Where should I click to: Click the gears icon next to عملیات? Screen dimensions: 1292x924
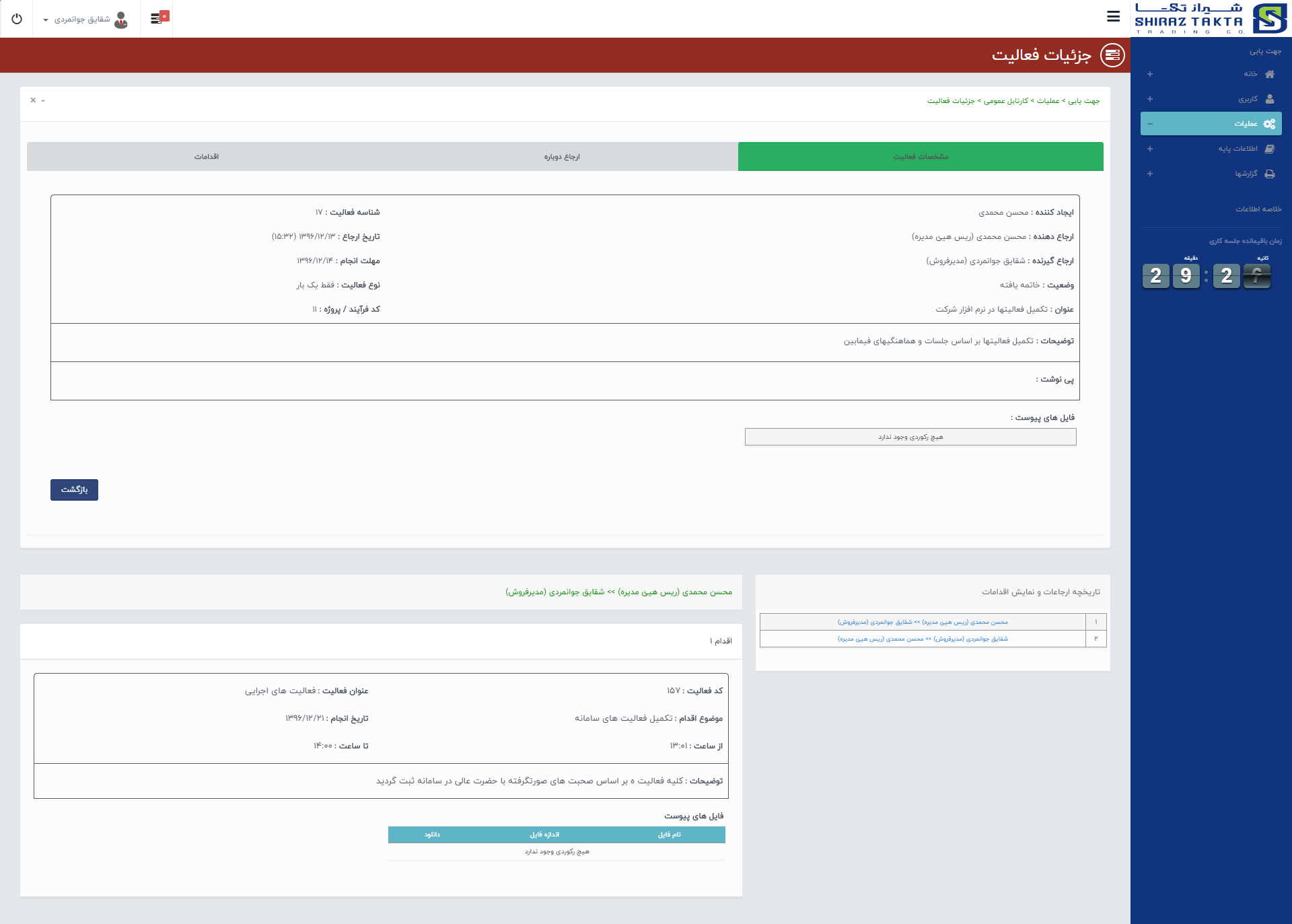[1270, 124]
